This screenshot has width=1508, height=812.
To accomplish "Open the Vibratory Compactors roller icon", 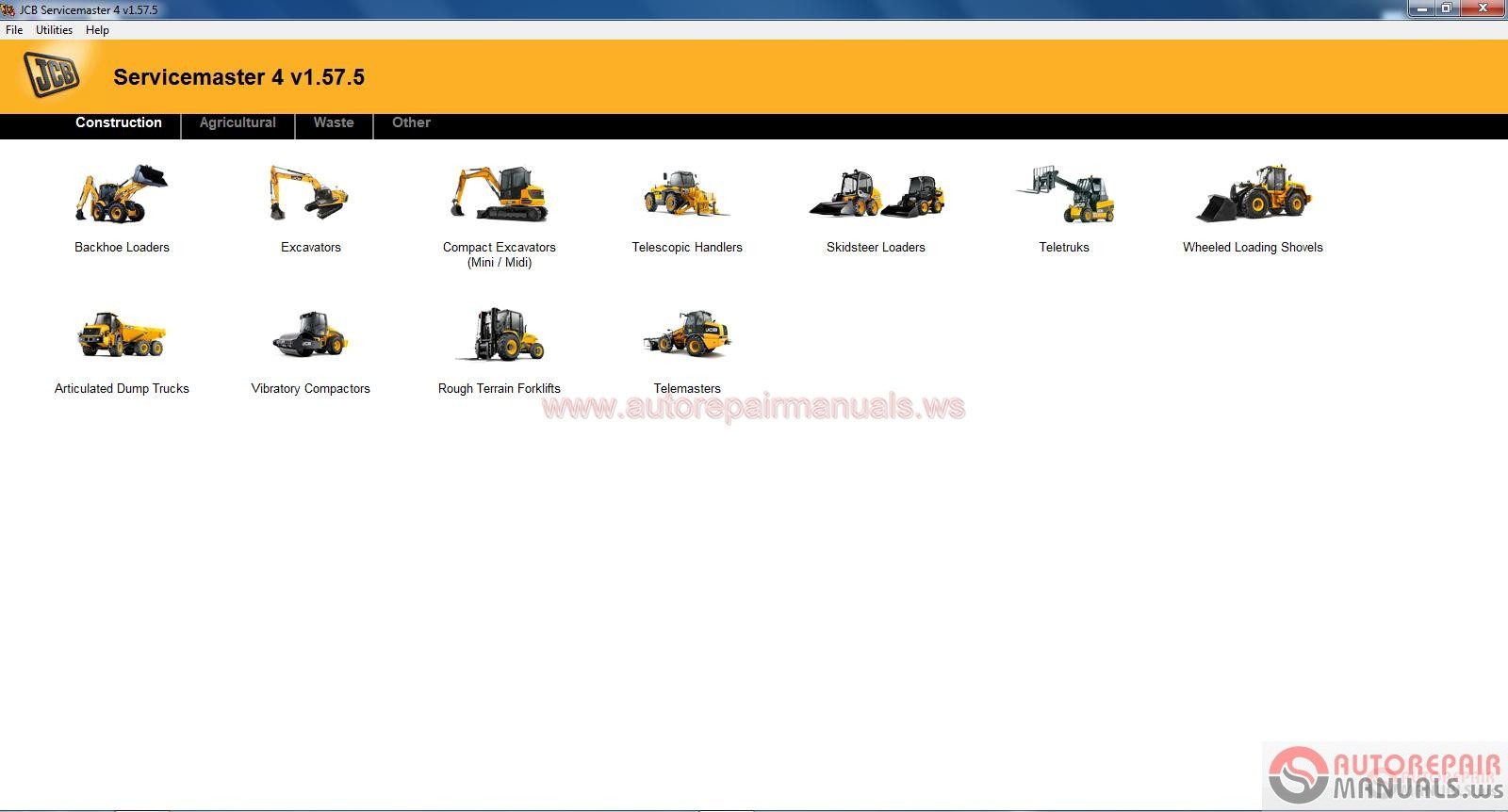I will click(310, 334).
